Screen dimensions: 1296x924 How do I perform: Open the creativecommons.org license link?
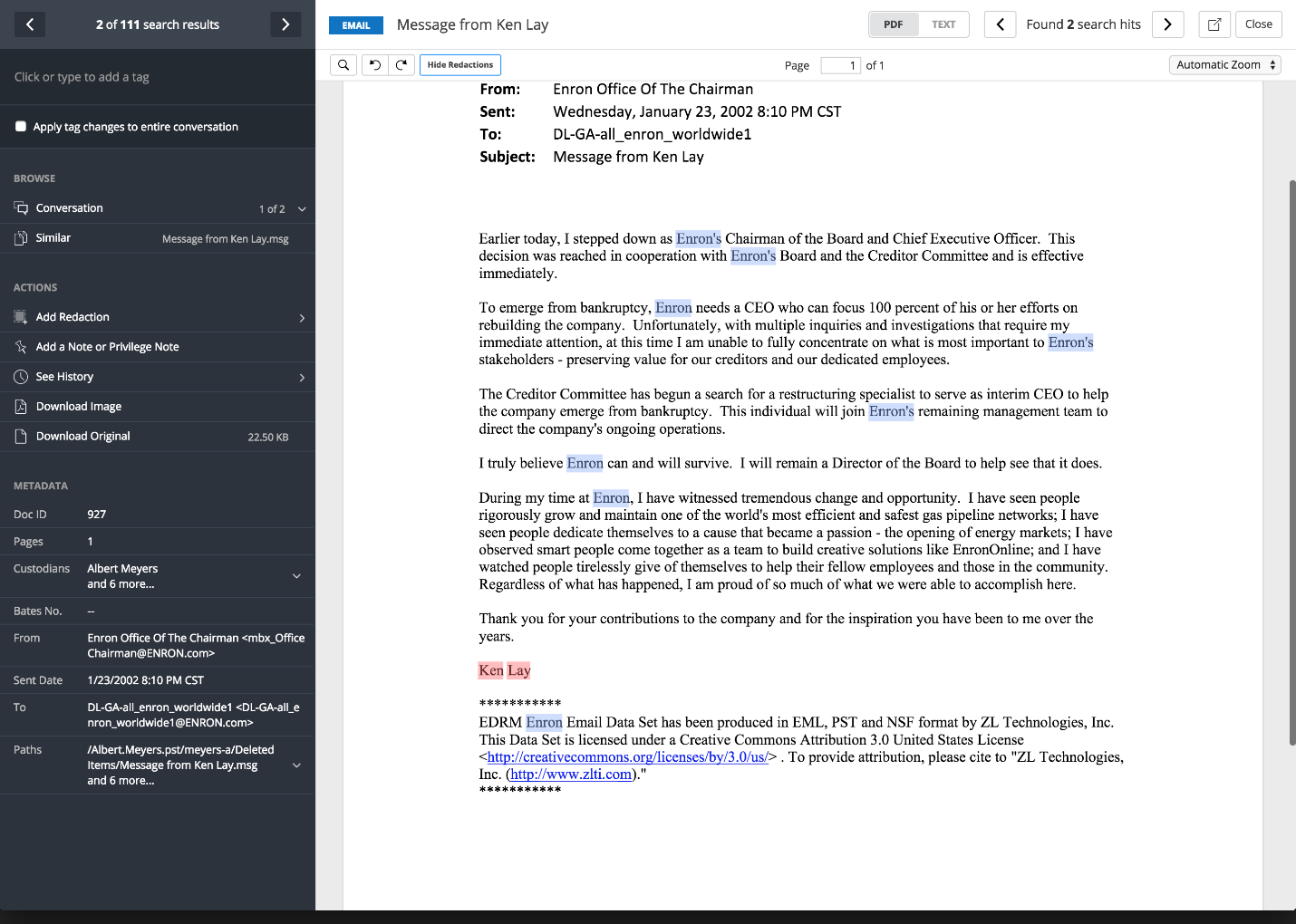[628, 757]
